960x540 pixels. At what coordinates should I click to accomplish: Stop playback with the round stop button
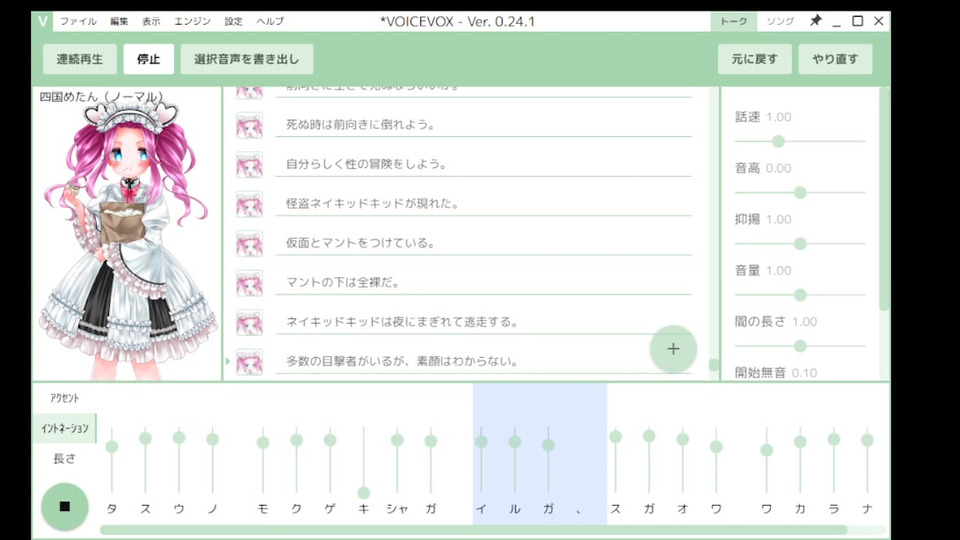tap(65, 506)
